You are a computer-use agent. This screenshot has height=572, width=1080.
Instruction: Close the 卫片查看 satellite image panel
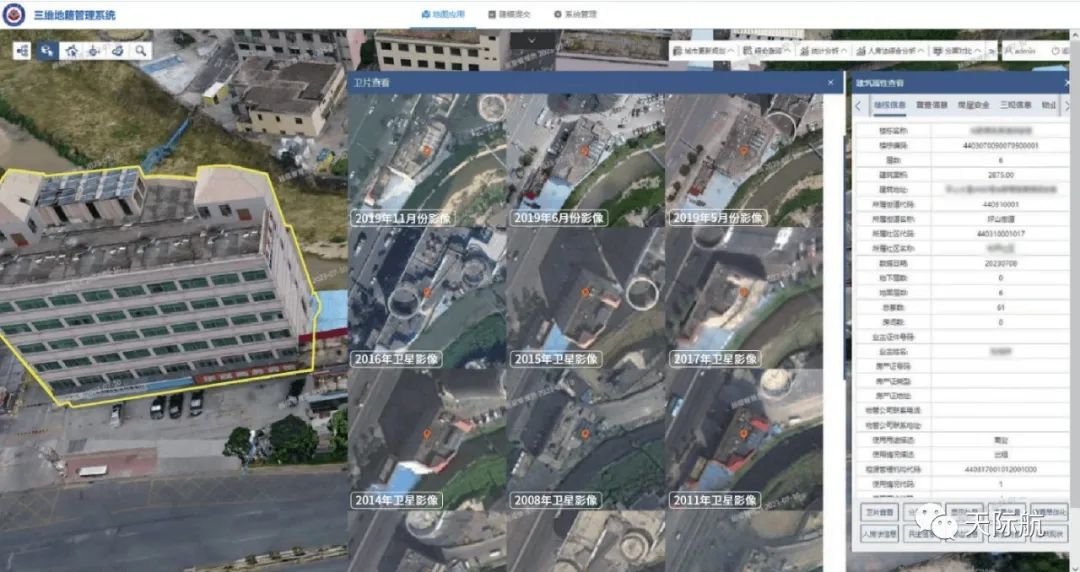[x=830, y=83]
